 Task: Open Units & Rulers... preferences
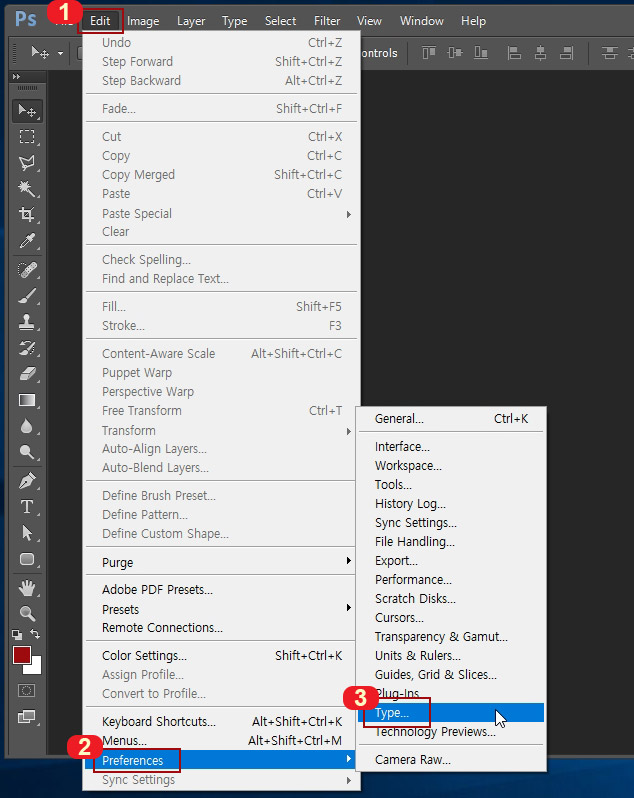click(x=451, y=656)
